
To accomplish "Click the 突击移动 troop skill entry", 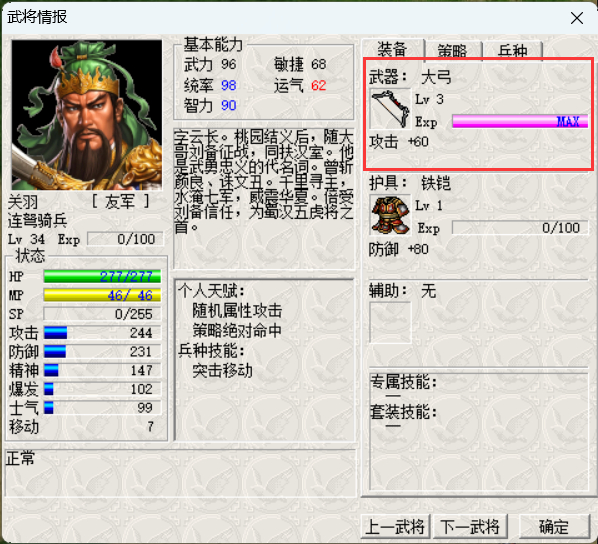I will 222,370.
